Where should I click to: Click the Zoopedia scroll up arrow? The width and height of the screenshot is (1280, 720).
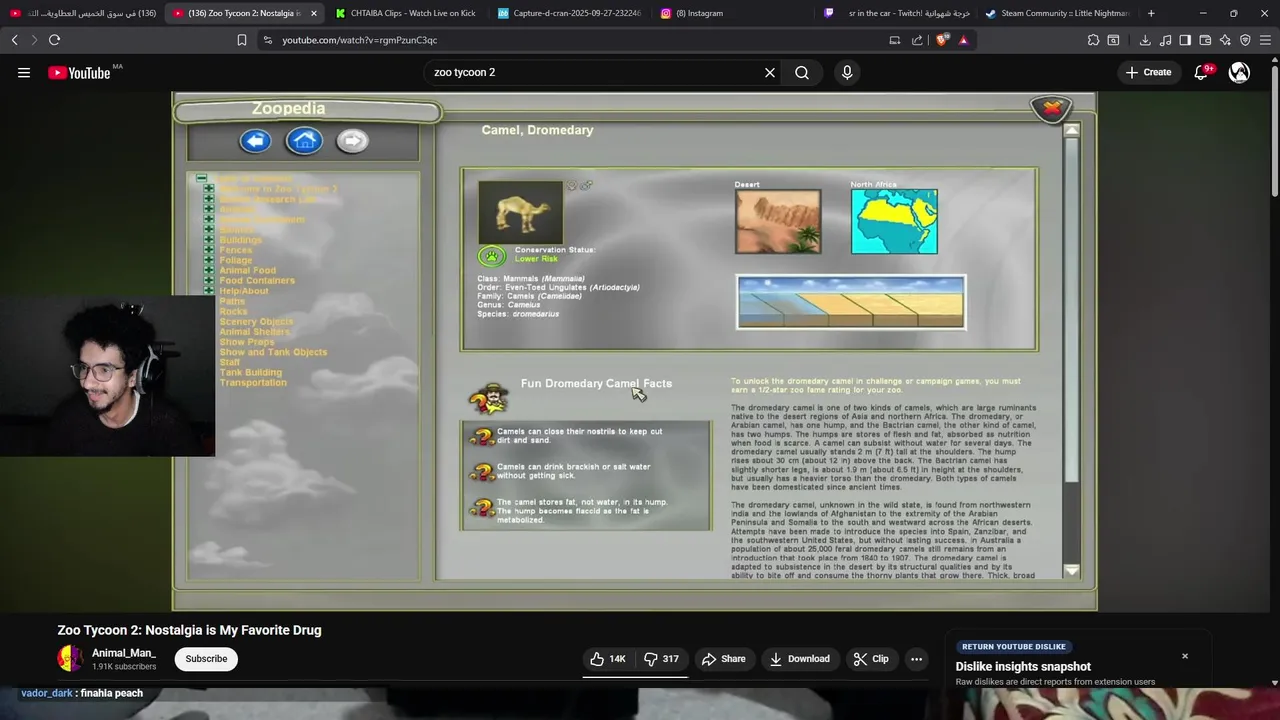[x=1072, y=130]
